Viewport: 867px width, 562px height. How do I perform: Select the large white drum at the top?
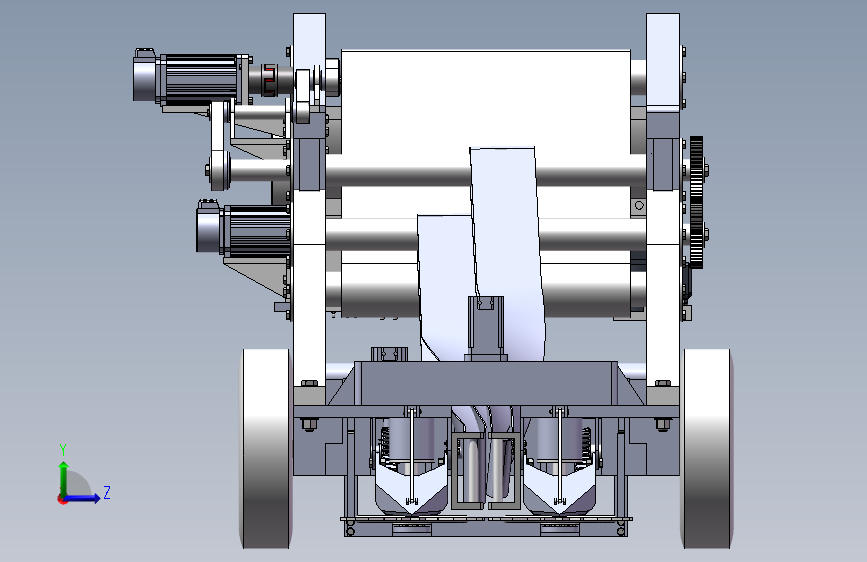pyautogui.click(x=485, y=102)
